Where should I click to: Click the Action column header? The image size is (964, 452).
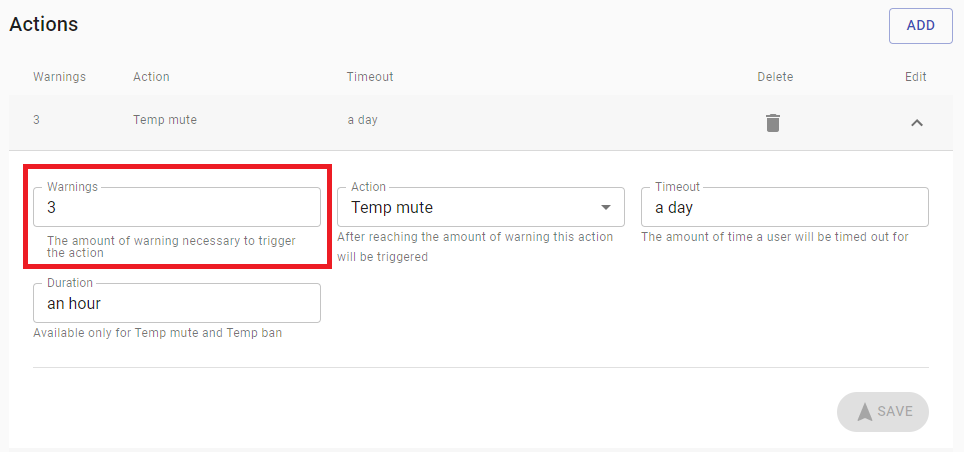pos(151,77)
